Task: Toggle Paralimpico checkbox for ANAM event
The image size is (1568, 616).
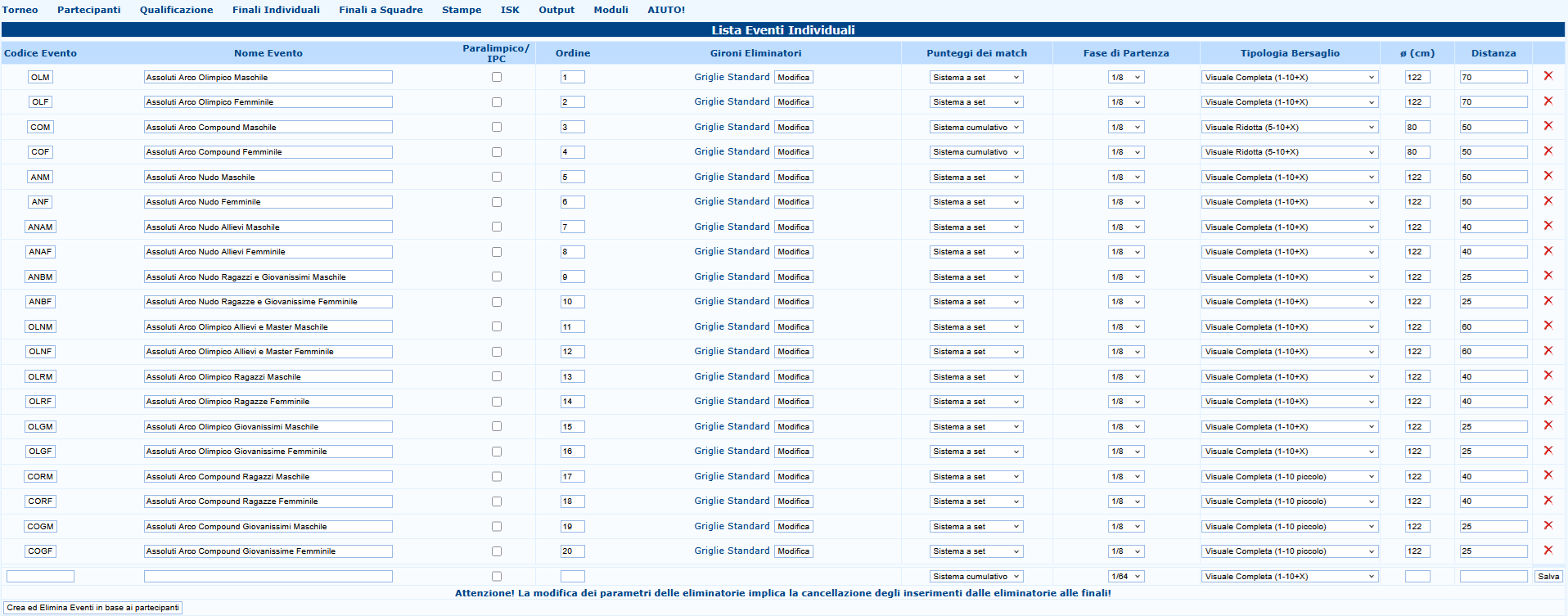Action: pos(497,227)
